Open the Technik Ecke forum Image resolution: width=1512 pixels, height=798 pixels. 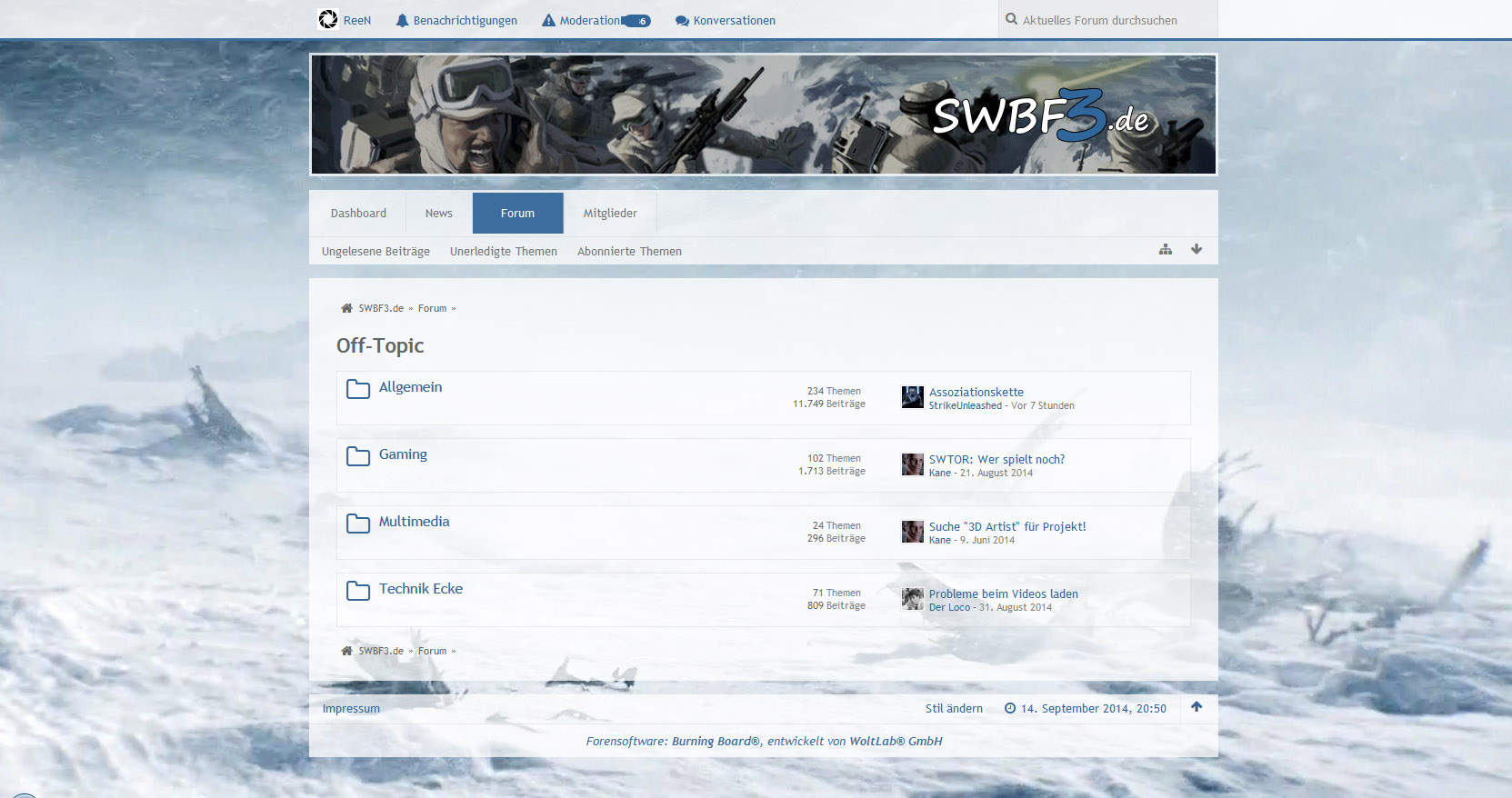(421, 589)
